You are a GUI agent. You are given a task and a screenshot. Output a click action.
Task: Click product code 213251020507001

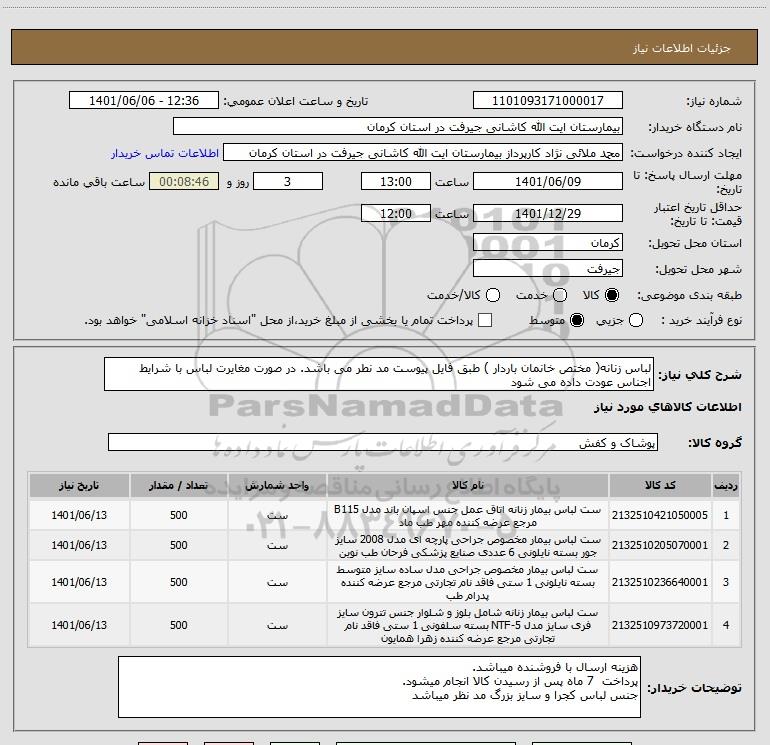(x=660, y=545)
